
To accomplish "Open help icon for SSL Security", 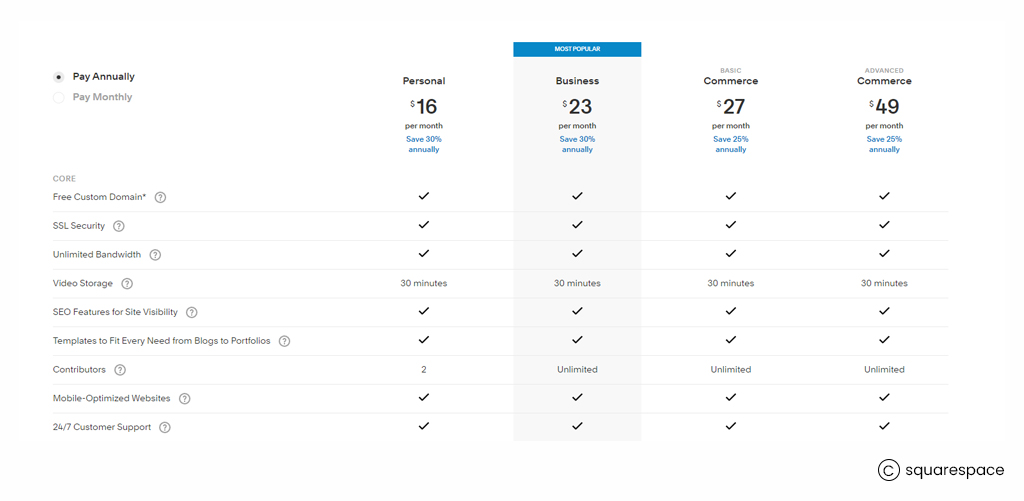I will 118,226.
